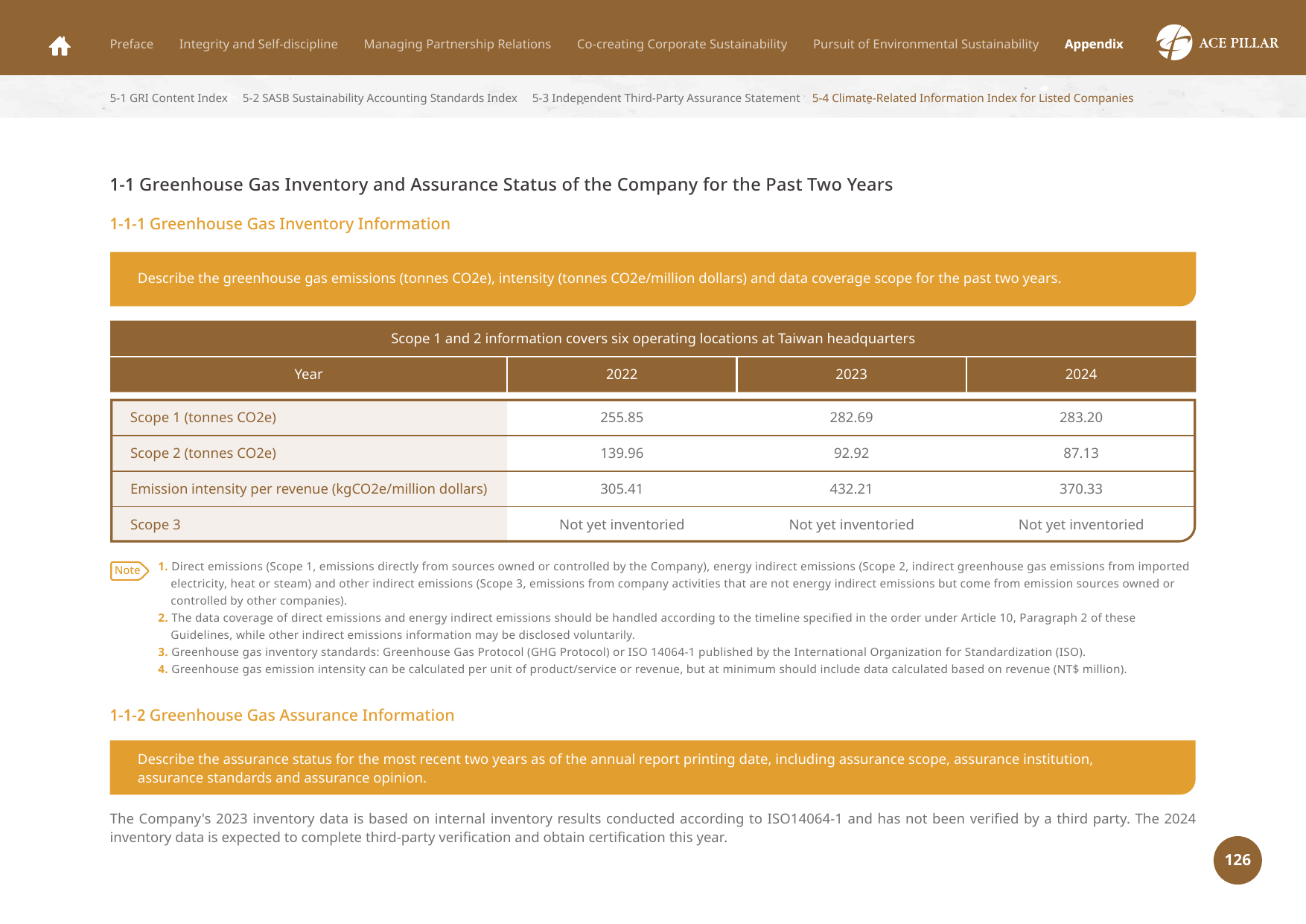
Task: Select the 2023 column header
Action: pyautogui.click(x=851, y=375)
